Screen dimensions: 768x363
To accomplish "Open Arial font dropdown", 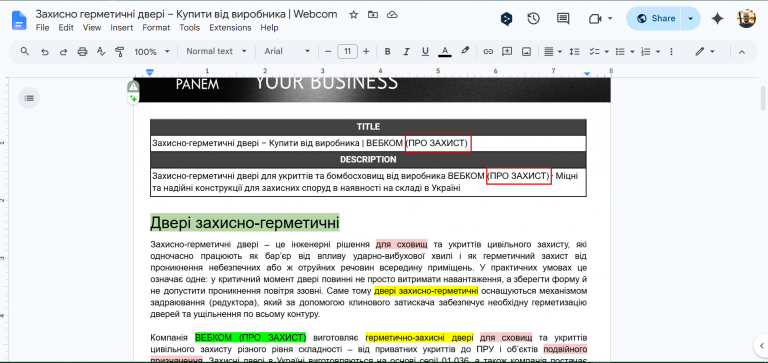I will point(288,51).
